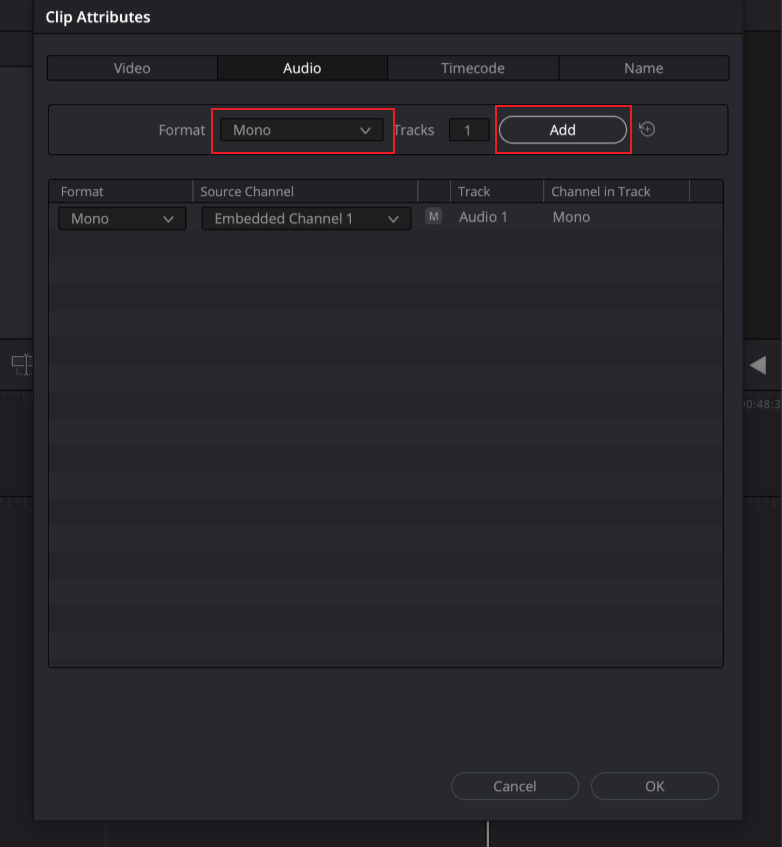This screenshot has height=847, width=782.
Task: Mute Audio 1 with the M button
Action: [x=433, y=216]
